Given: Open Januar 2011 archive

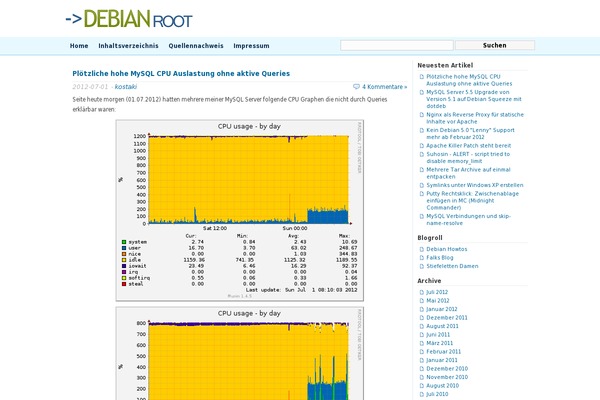Looking at the screenshot, I should (442, 360).
